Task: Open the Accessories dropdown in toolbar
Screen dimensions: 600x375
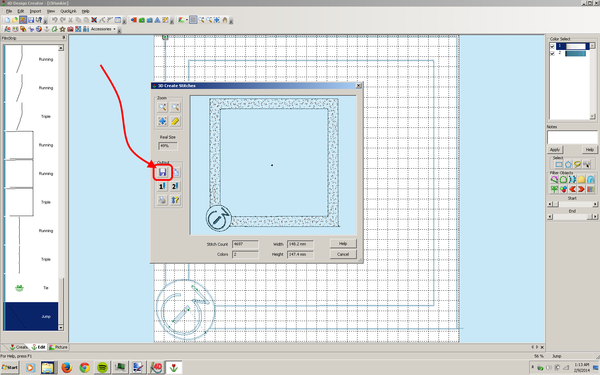Action: pyautogui.click(x=103, y=29)
